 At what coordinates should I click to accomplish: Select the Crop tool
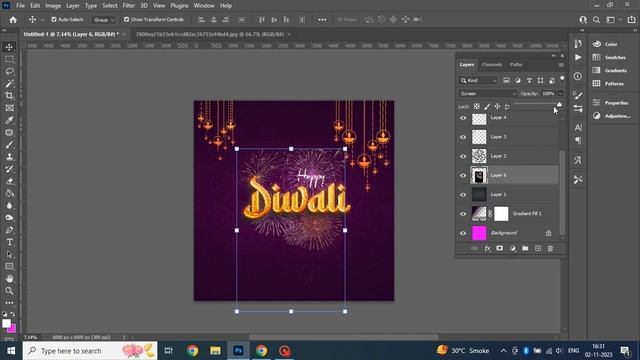coord(9,96)
